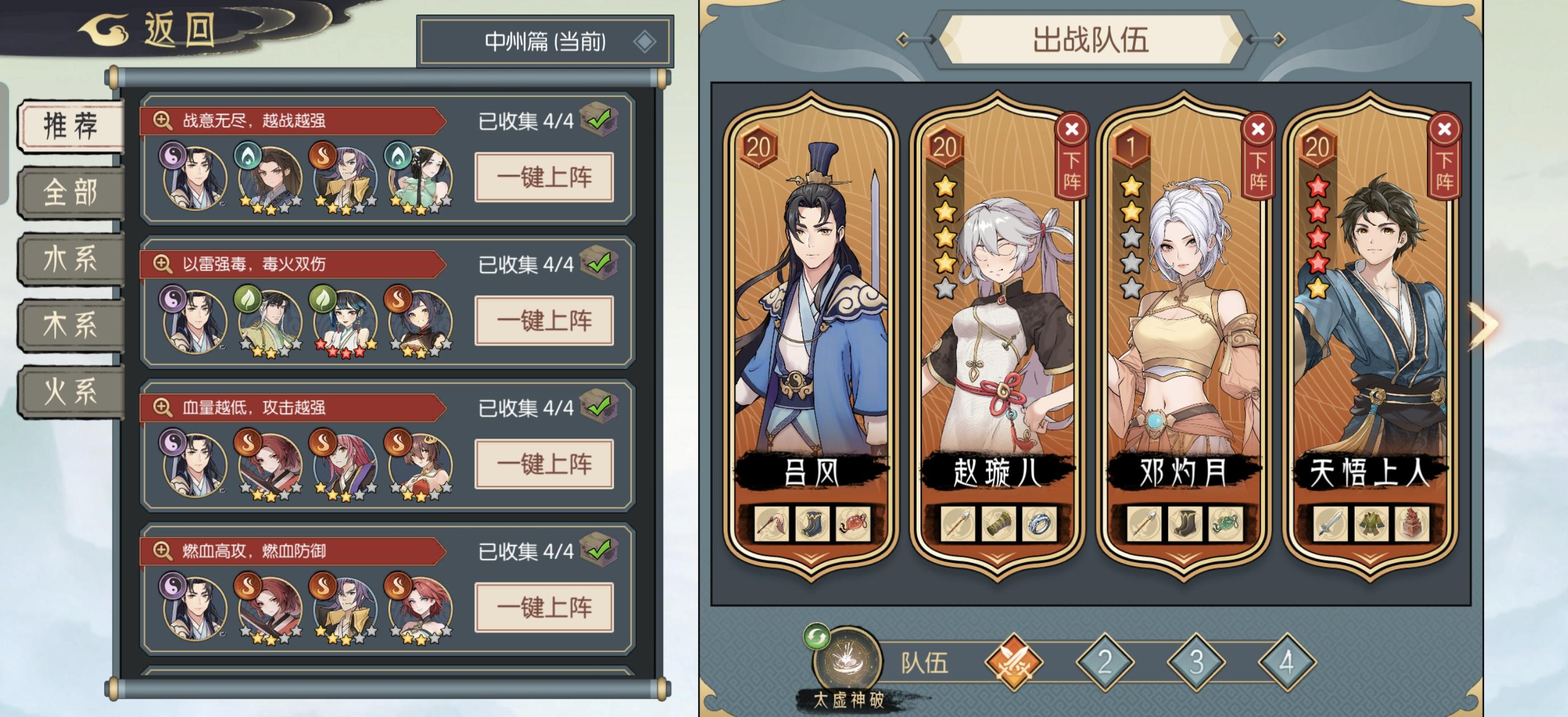Screen dimensions: 1568x717
Task: Click collected checkmark box for 燃血高攻 lineup
Action: point(599,549)
